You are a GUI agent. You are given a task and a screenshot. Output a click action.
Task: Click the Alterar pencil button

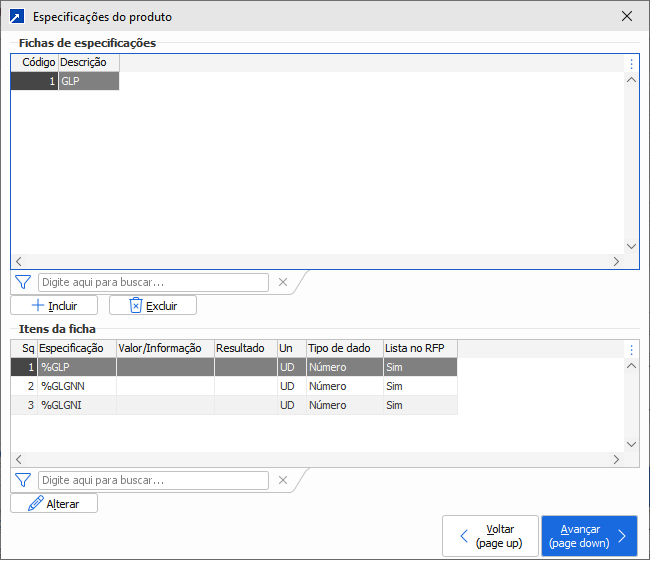click(x=54, y=503)
